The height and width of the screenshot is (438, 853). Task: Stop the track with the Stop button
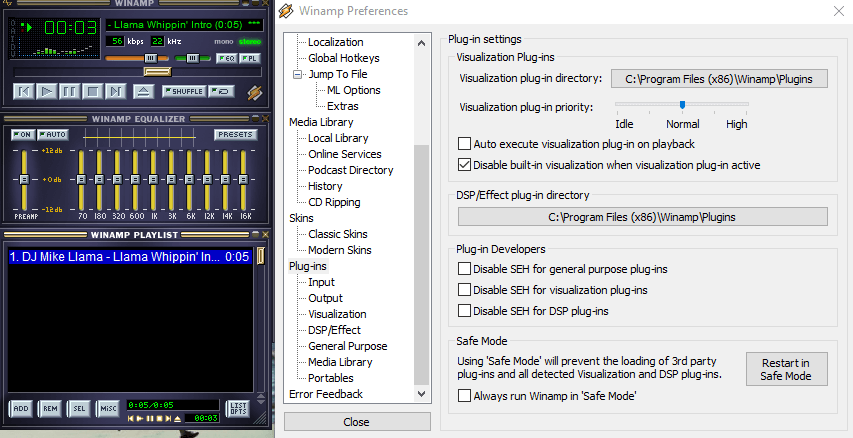pyautogui.click(x=93, y=92)
